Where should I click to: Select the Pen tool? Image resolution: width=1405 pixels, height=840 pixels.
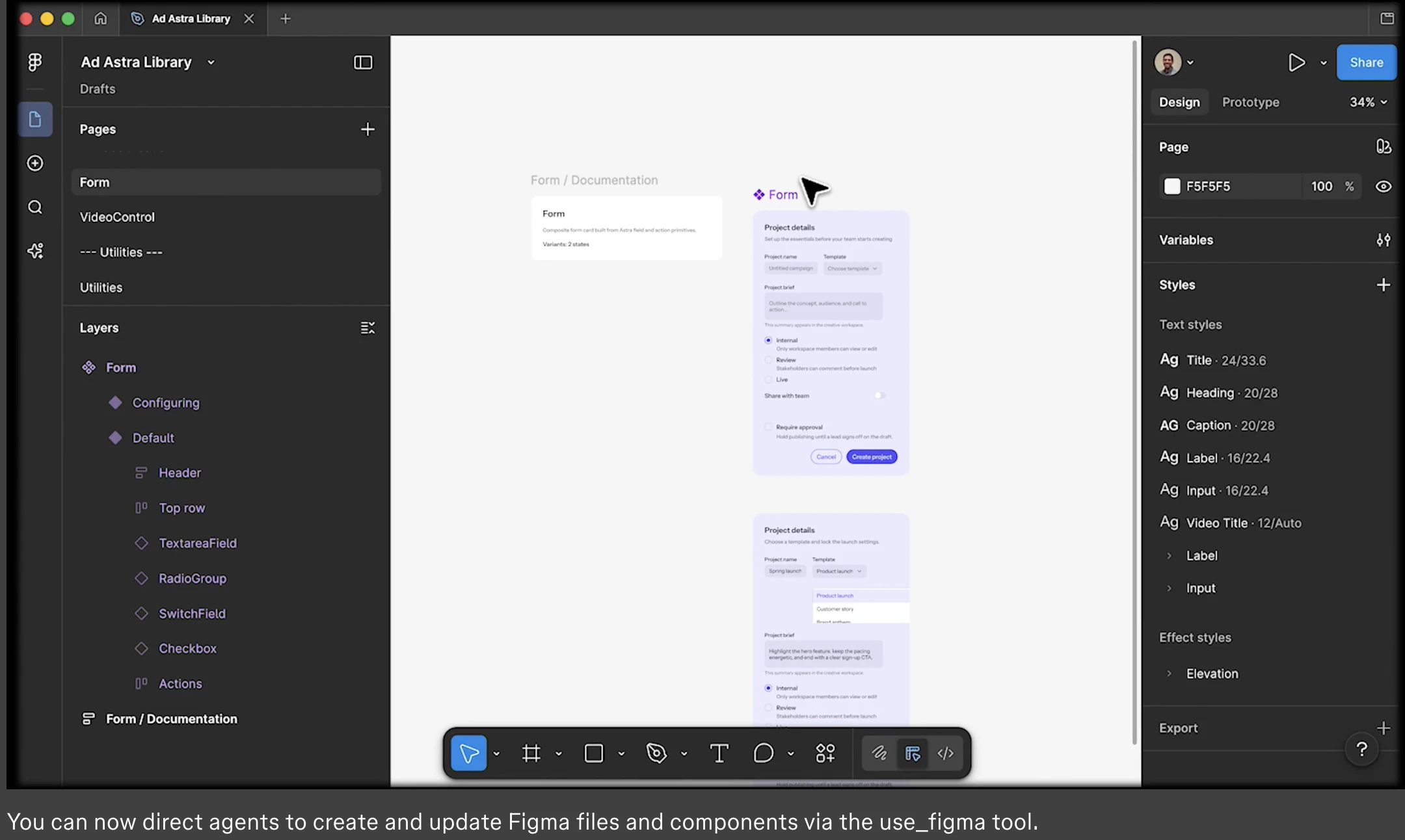point(656,753)
